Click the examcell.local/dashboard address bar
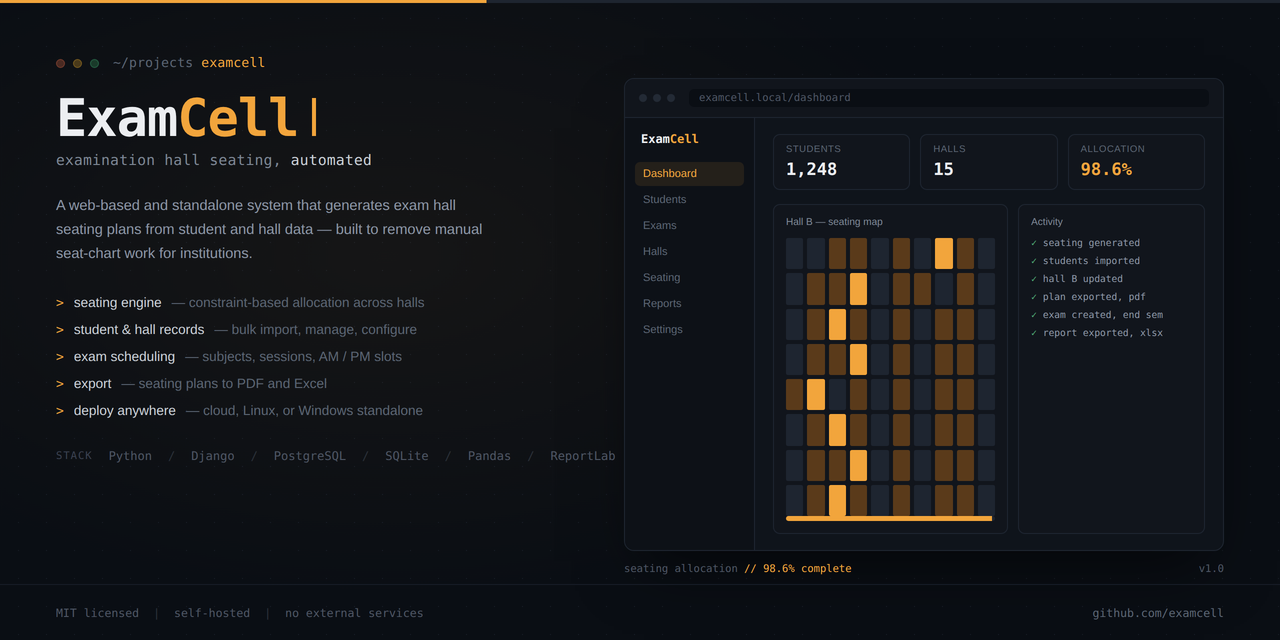The height and width of the screenshot is (640, 1280). pos(949,98)
